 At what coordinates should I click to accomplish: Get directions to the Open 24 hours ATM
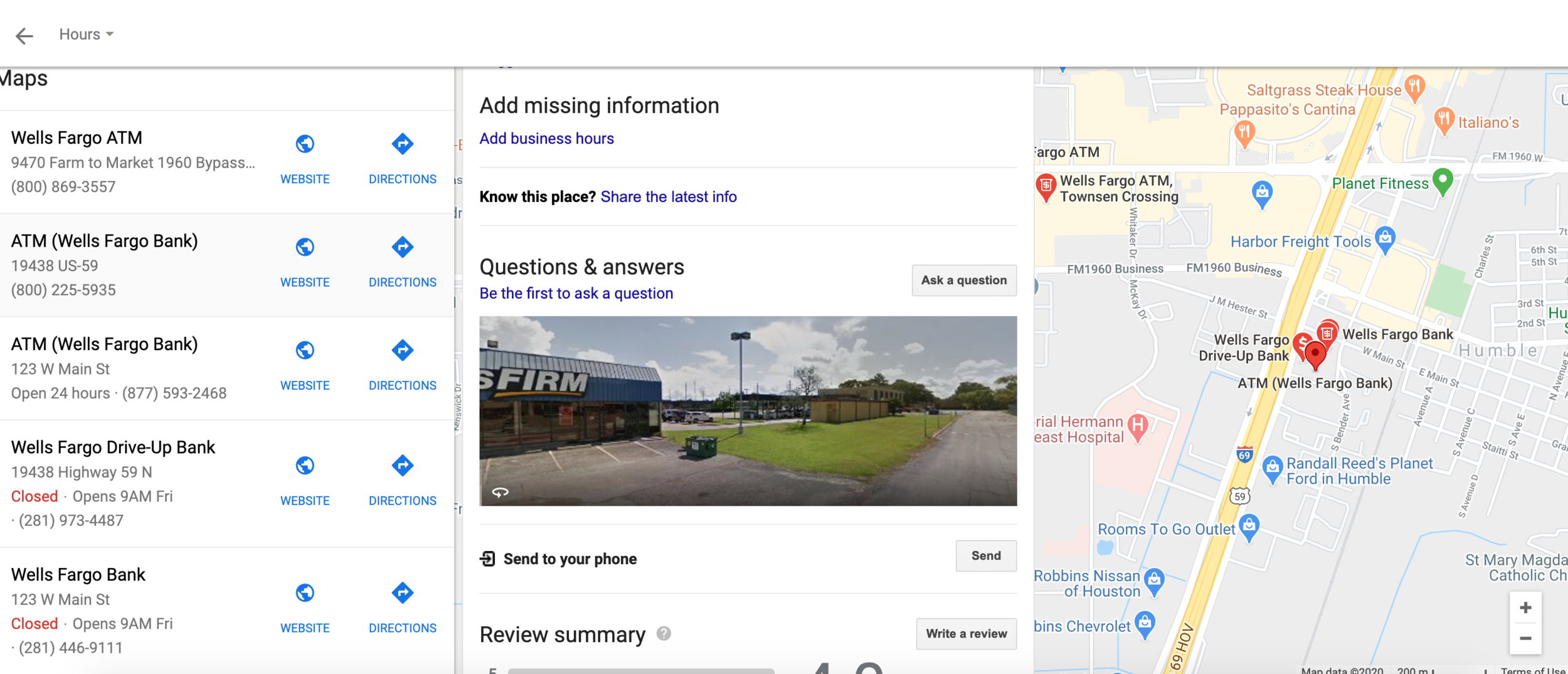(x=403, y=366)
